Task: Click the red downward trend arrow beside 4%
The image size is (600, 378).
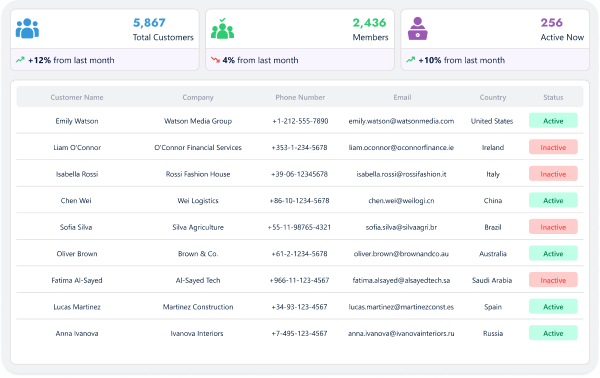Action: [x=215, y=60]
